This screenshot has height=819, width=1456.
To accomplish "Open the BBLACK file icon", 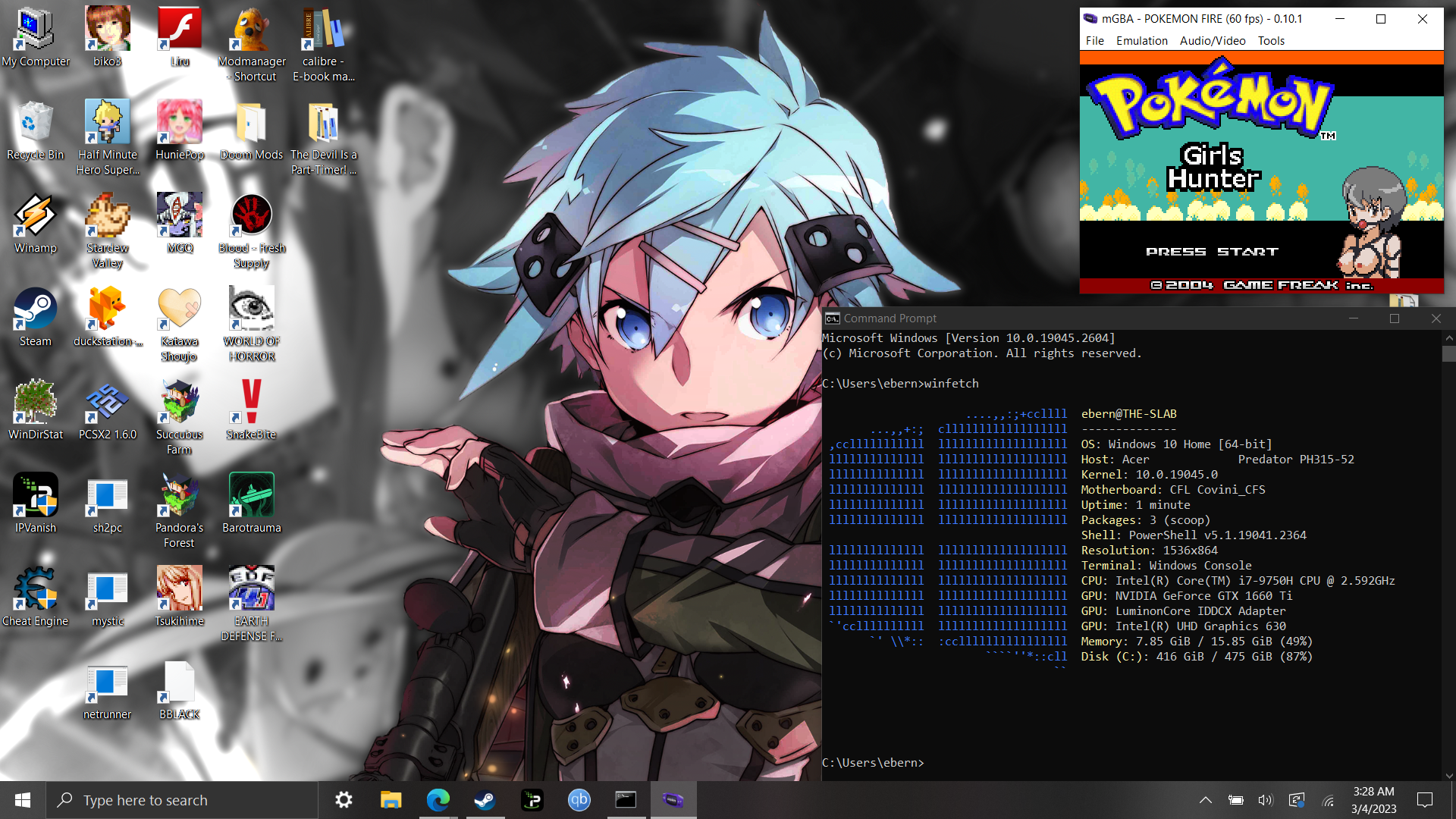I will [180, 689].
